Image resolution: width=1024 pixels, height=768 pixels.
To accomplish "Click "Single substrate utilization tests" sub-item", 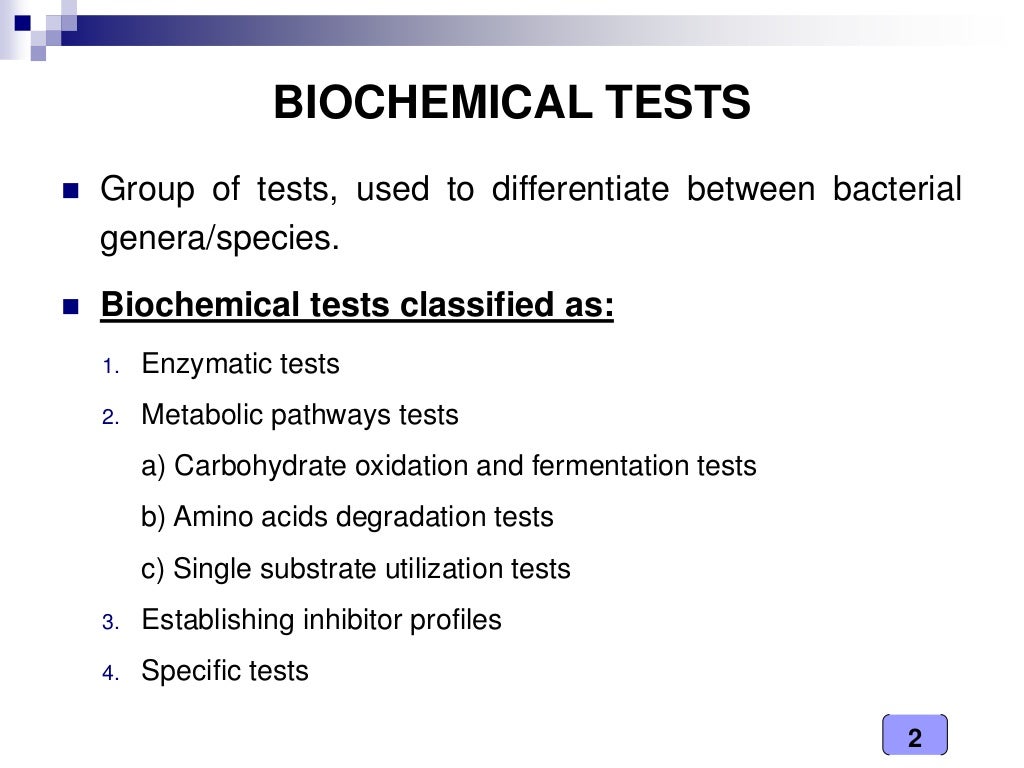I will [356, 569].
